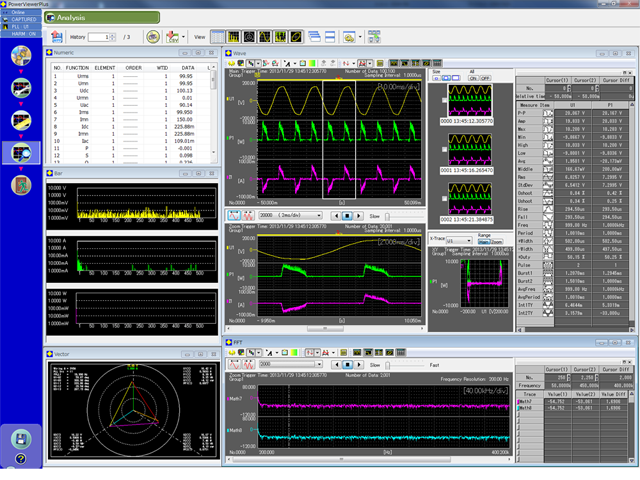Click the load data icon beside History
Screen dimensions: 640x480
pyautogui.click(x=57, y=37)
